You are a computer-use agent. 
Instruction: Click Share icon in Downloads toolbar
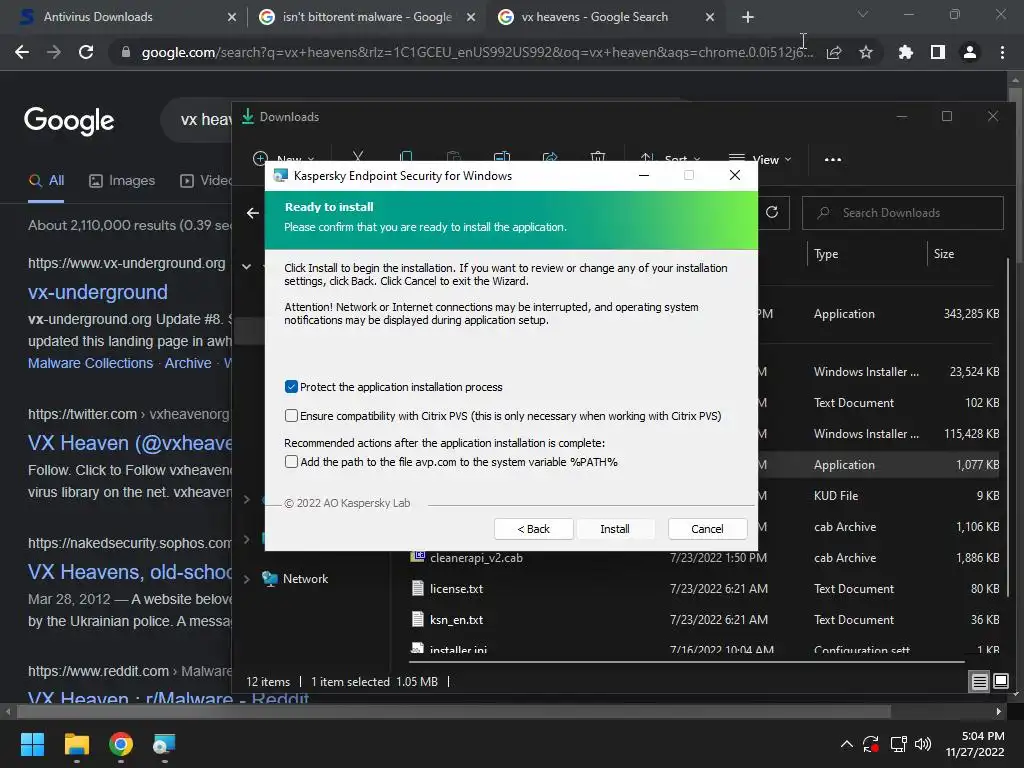[550, 157]
